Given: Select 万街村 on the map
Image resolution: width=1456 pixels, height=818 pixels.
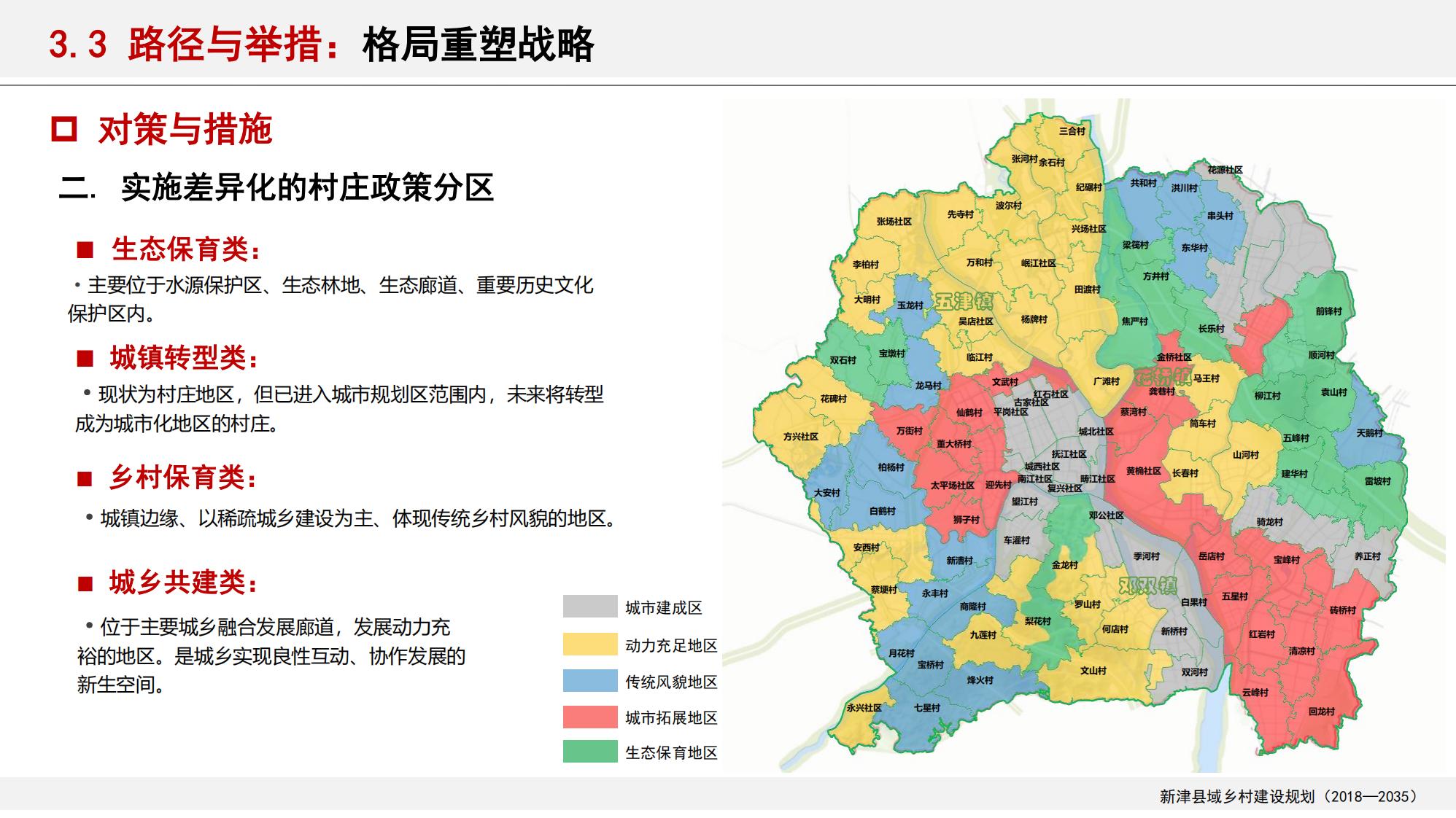Looking at the screenshot, I should [x=910, y=431].
